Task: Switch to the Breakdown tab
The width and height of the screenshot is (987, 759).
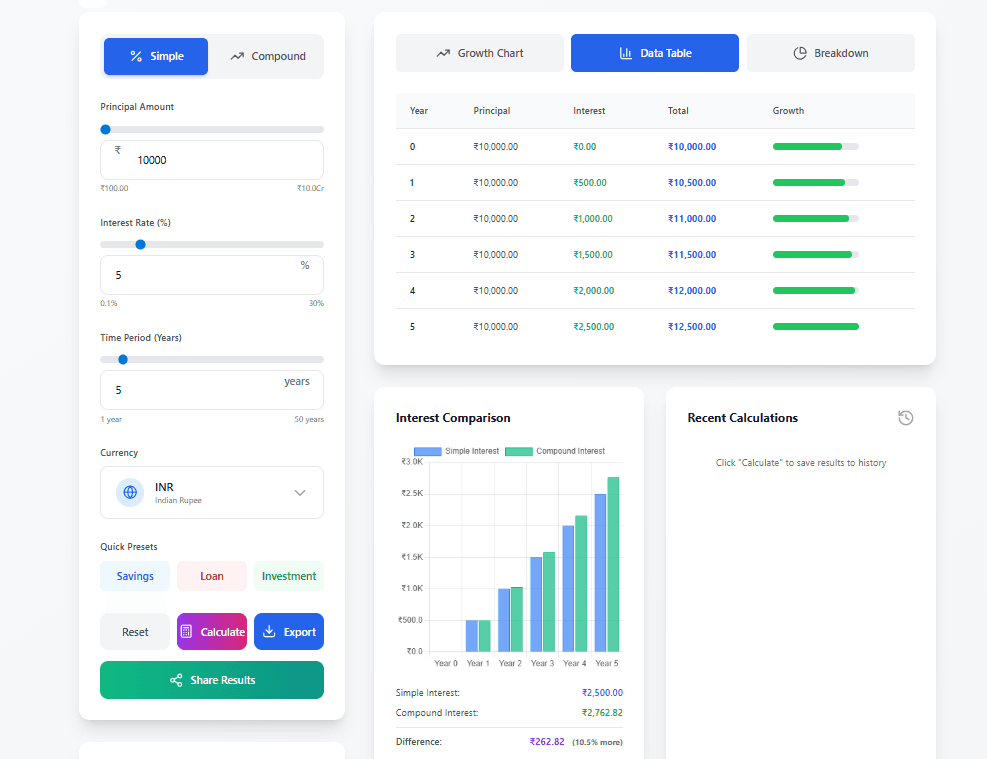Action: [x=830, y=52]
